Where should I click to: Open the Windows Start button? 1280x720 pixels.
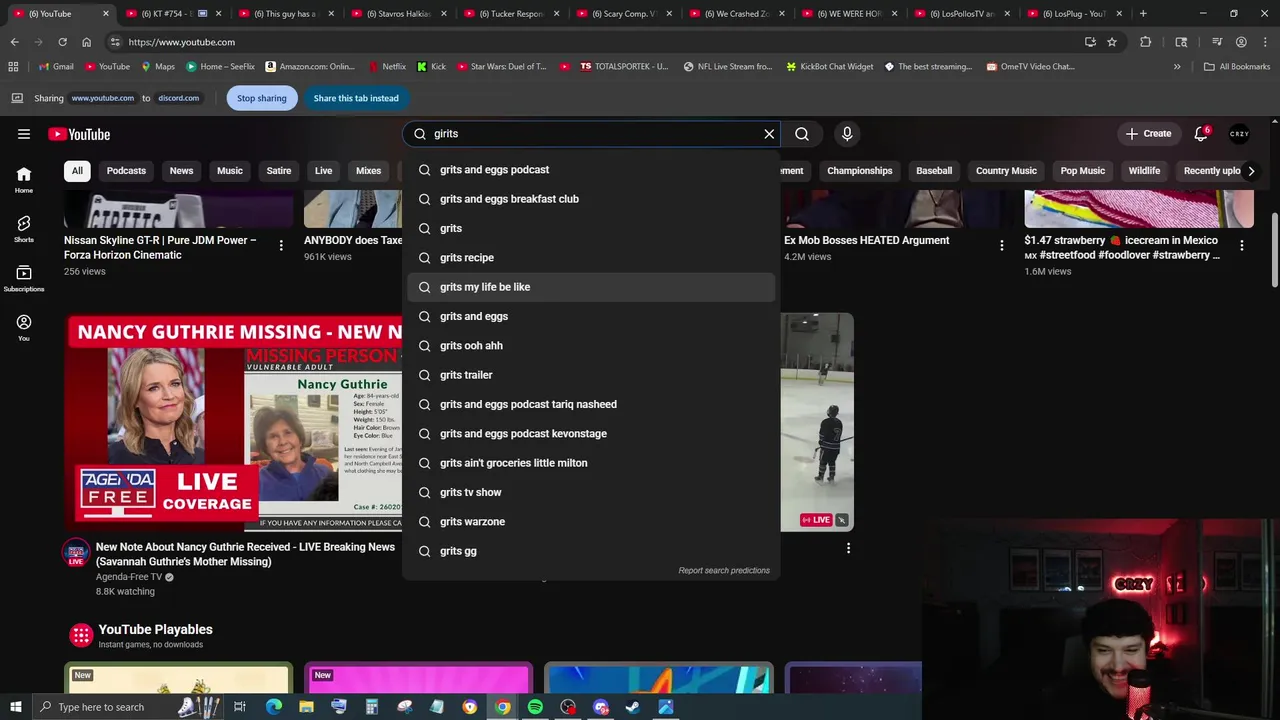click(15, 707)
